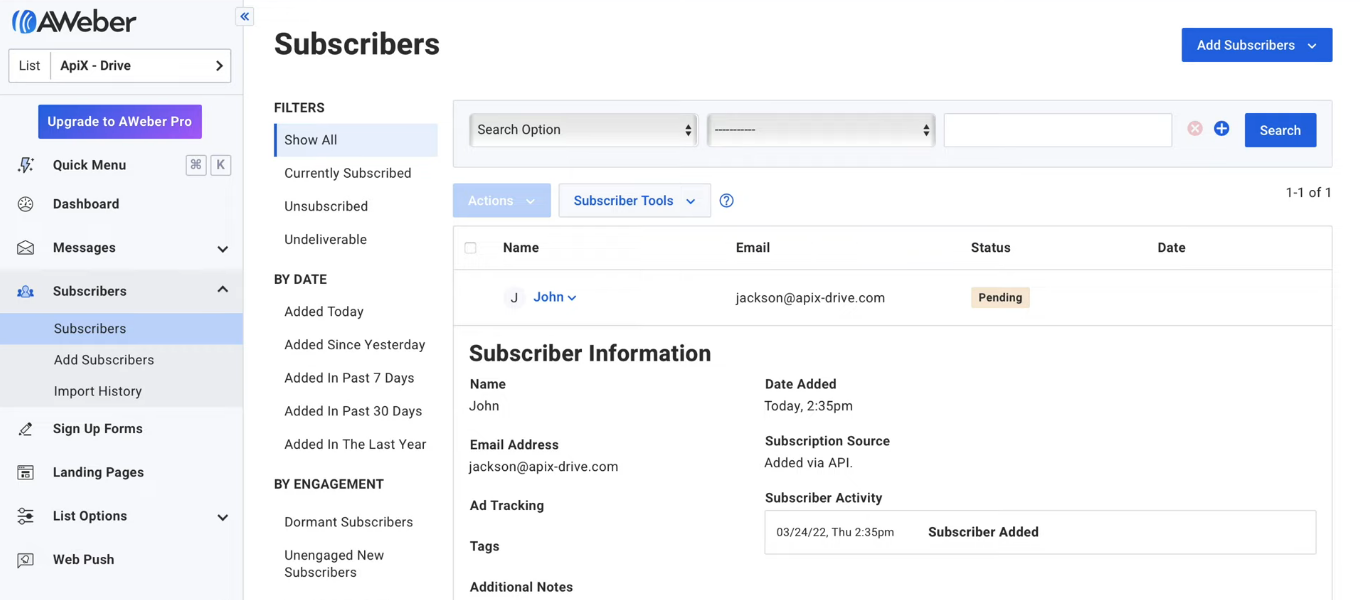This screenshot has height=600, width=1360.
Task: Add another search filter with the plus icon
Action: [x=1221, y=128]
